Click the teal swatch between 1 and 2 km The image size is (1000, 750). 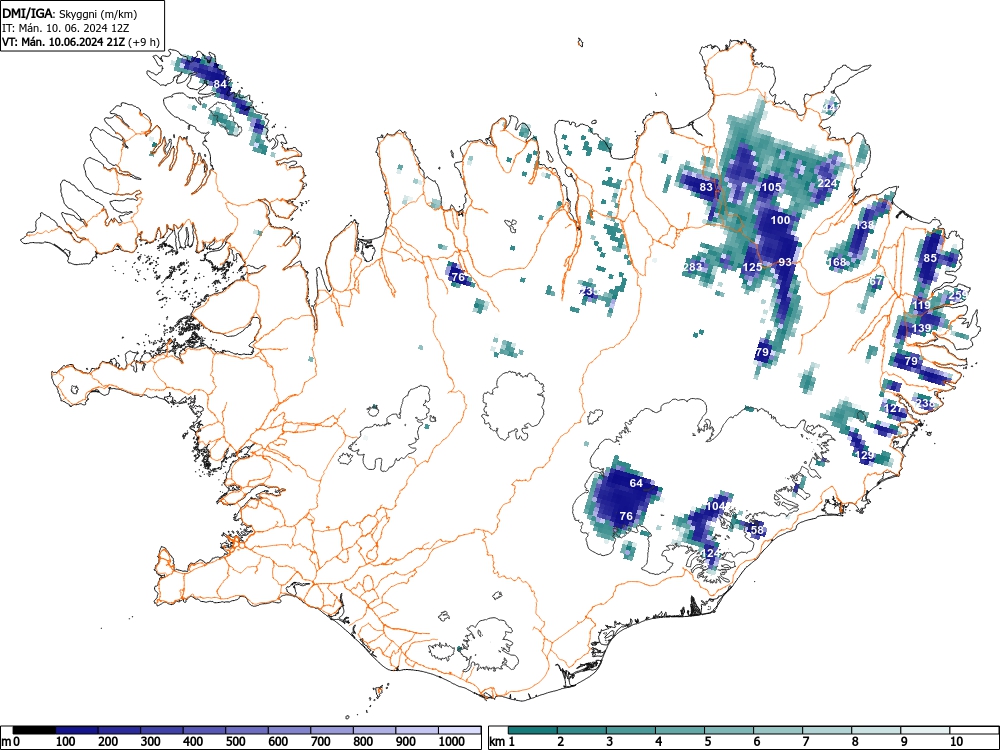pos(533,729)
